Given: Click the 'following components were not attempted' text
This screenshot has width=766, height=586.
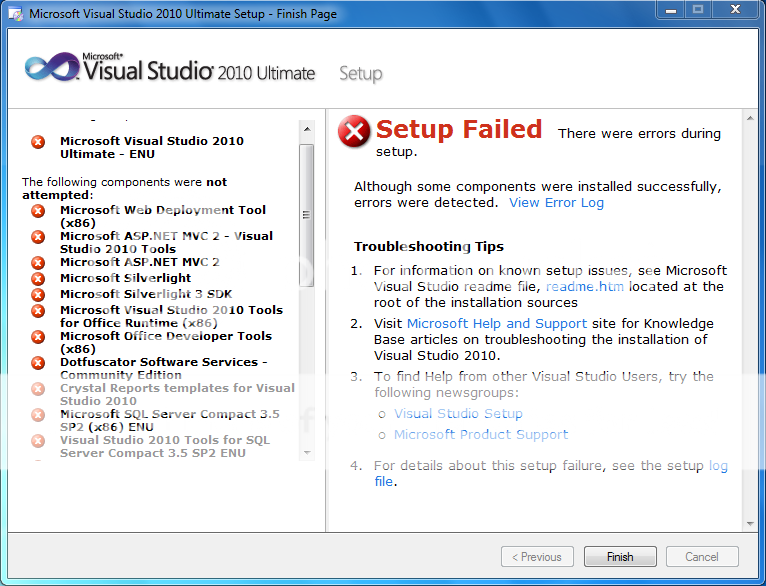Looking at the screenshot, I should point(125,188).
